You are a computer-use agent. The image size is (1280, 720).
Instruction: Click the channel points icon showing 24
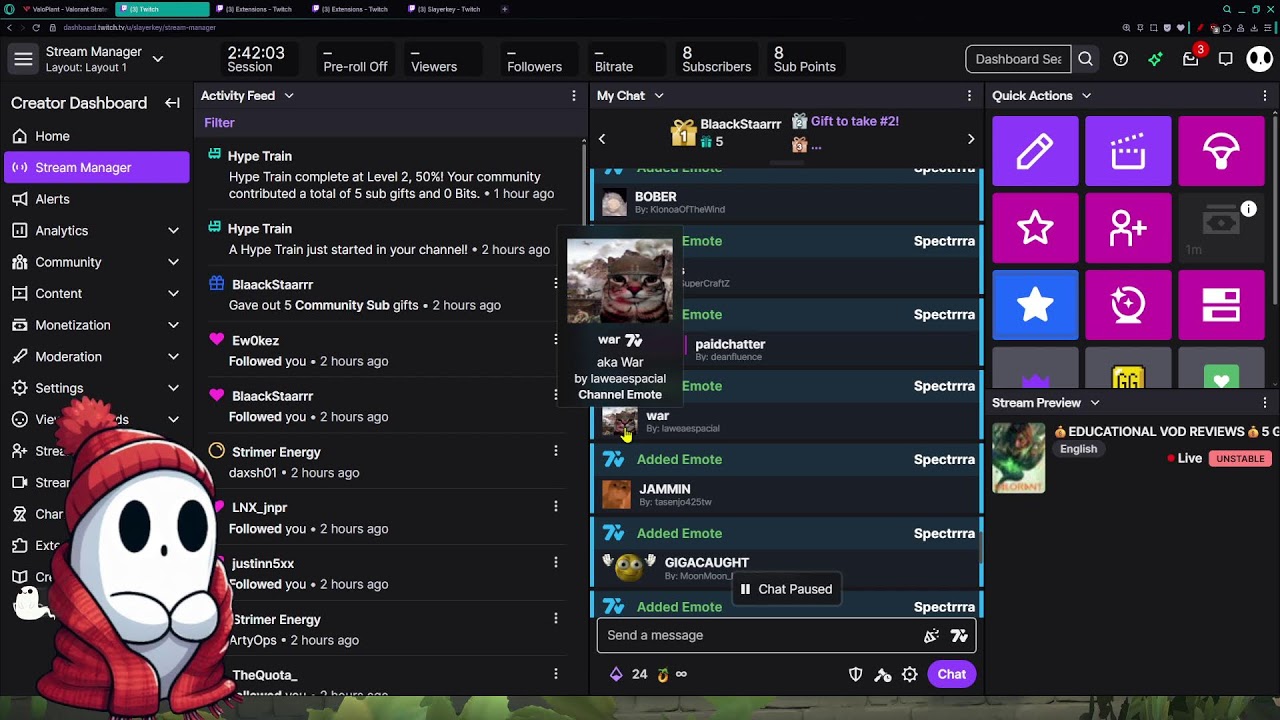pyautogui.click(x=627, y=674)
